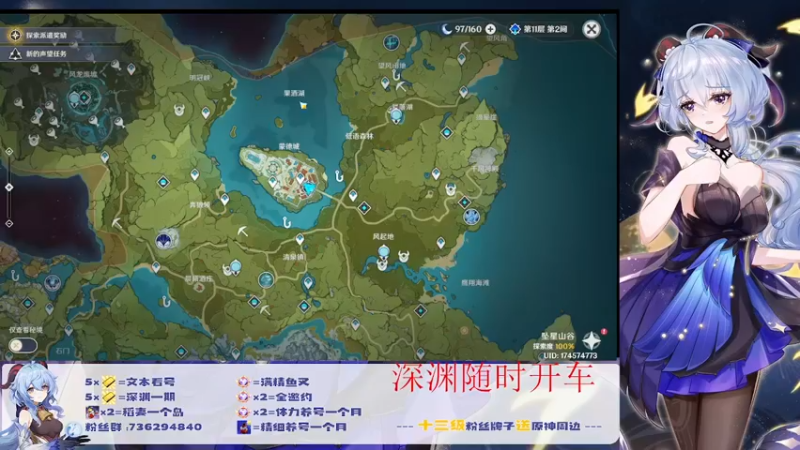This screenshot has width=800, height=450.
Task: Select the round boss icon north of 望风山地
Action: [x=391, y=42]
